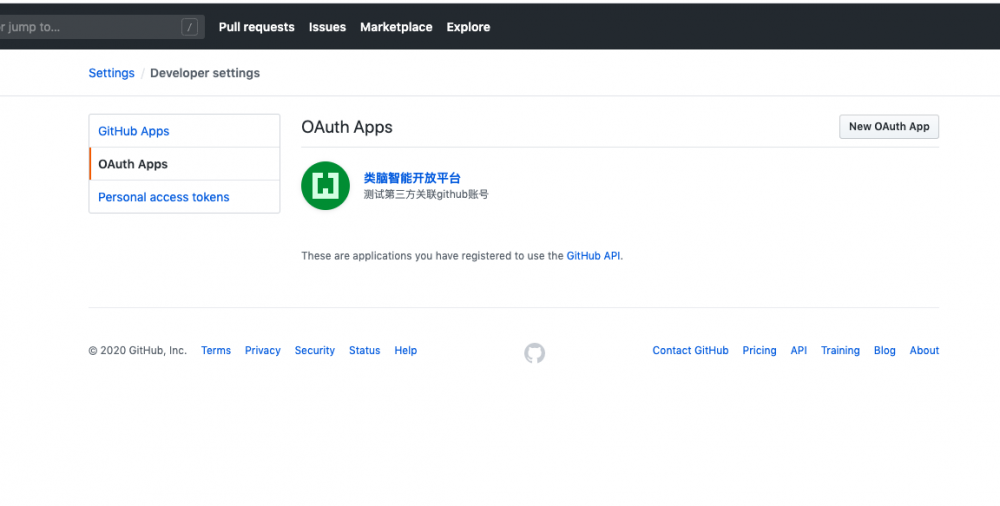The height and width of the screenshot is (506, 1000).
Task: Open the Terms footer link
Action: pyautogui.click(x=216, y=351)
